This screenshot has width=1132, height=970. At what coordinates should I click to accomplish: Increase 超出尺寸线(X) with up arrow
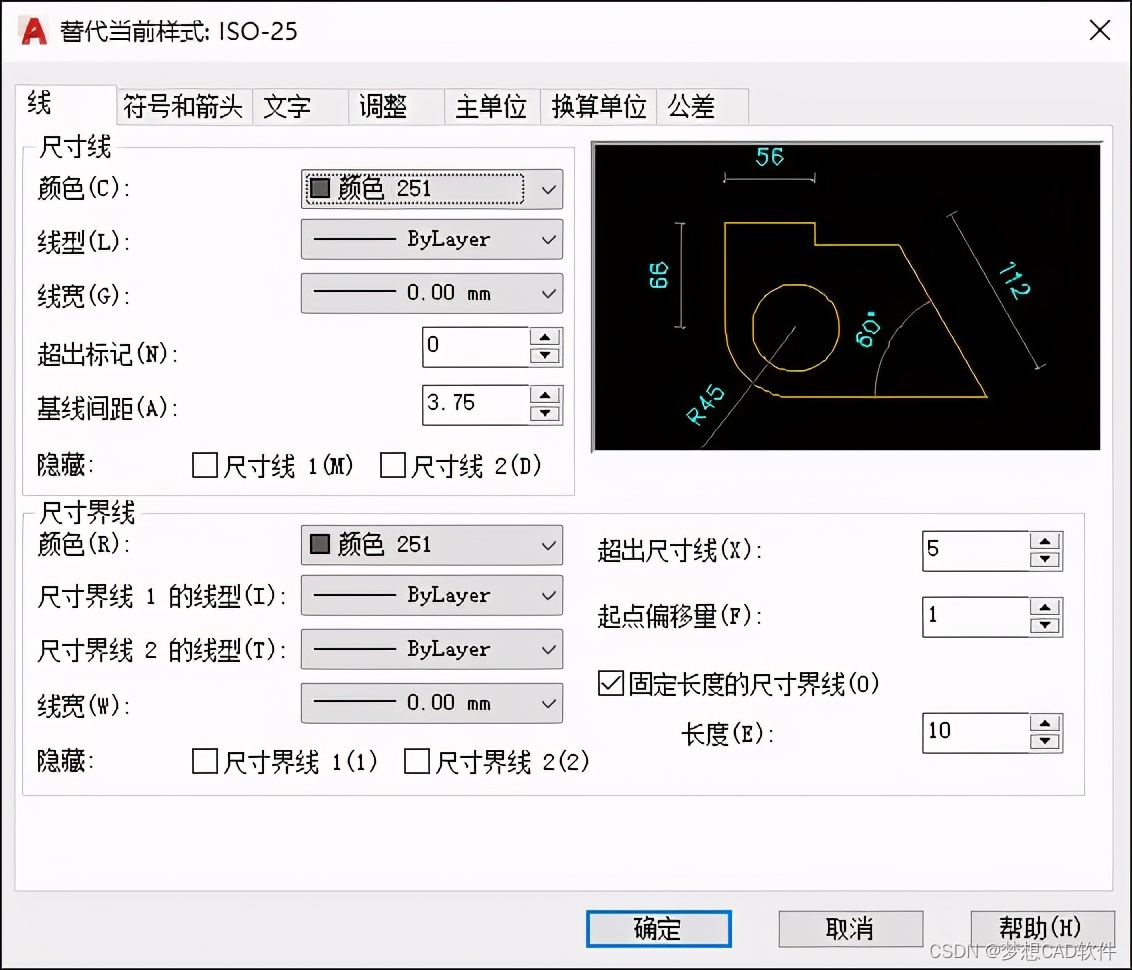(x=1045, y=541)
